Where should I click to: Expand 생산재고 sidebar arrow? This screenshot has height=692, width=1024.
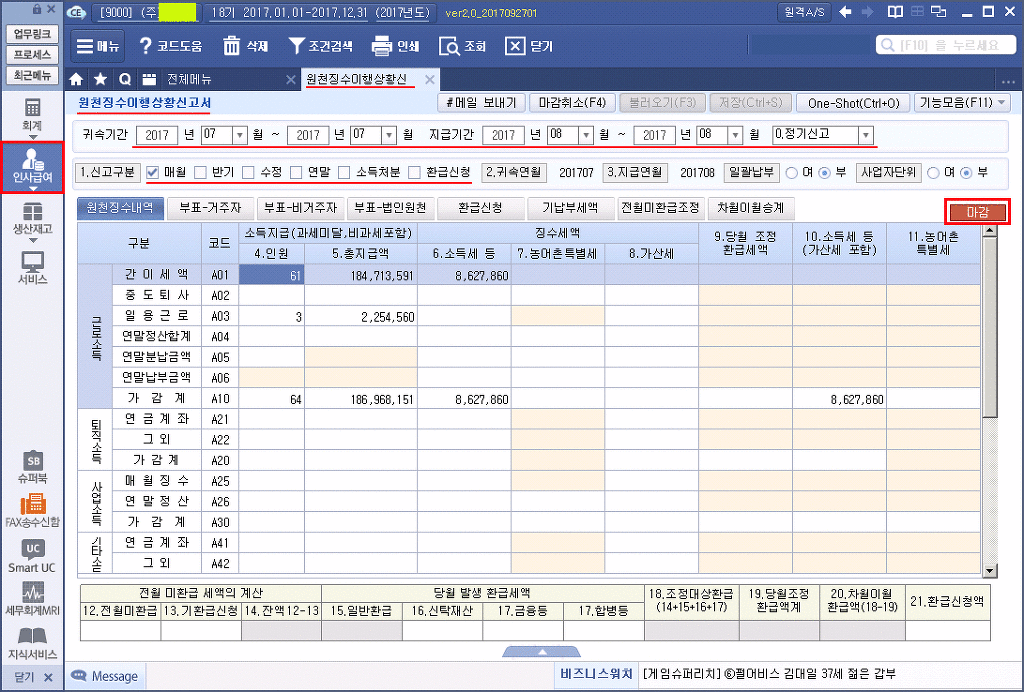pyautogui.click(x=32, y=240)
